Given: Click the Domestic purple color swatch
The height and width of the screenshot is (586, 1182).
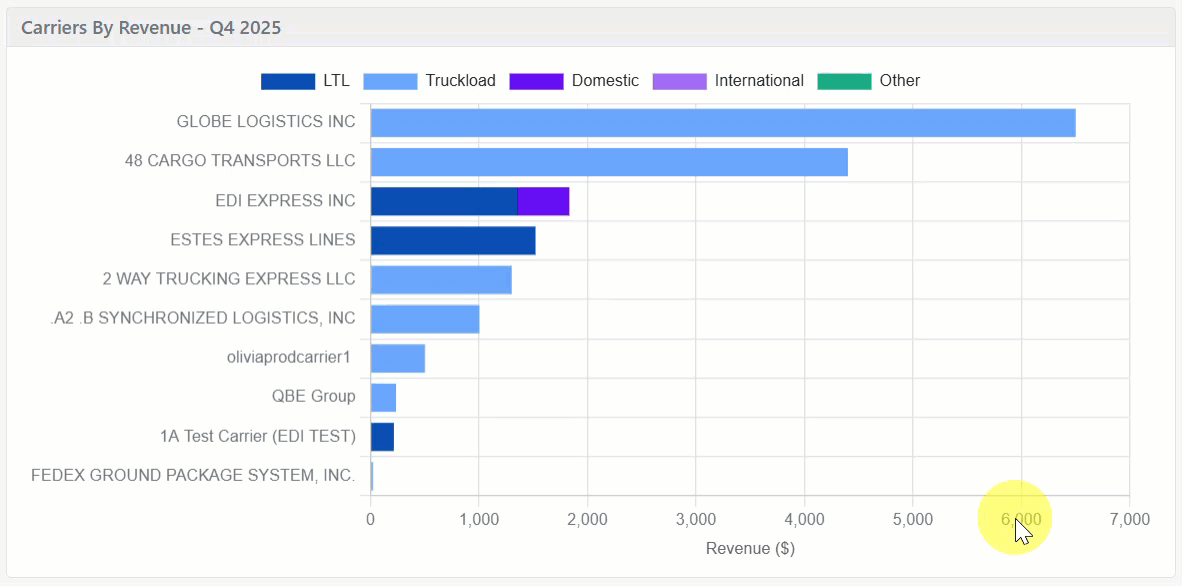Looking at the screenshot, I should pyautogui.click(x=536, y=81).
